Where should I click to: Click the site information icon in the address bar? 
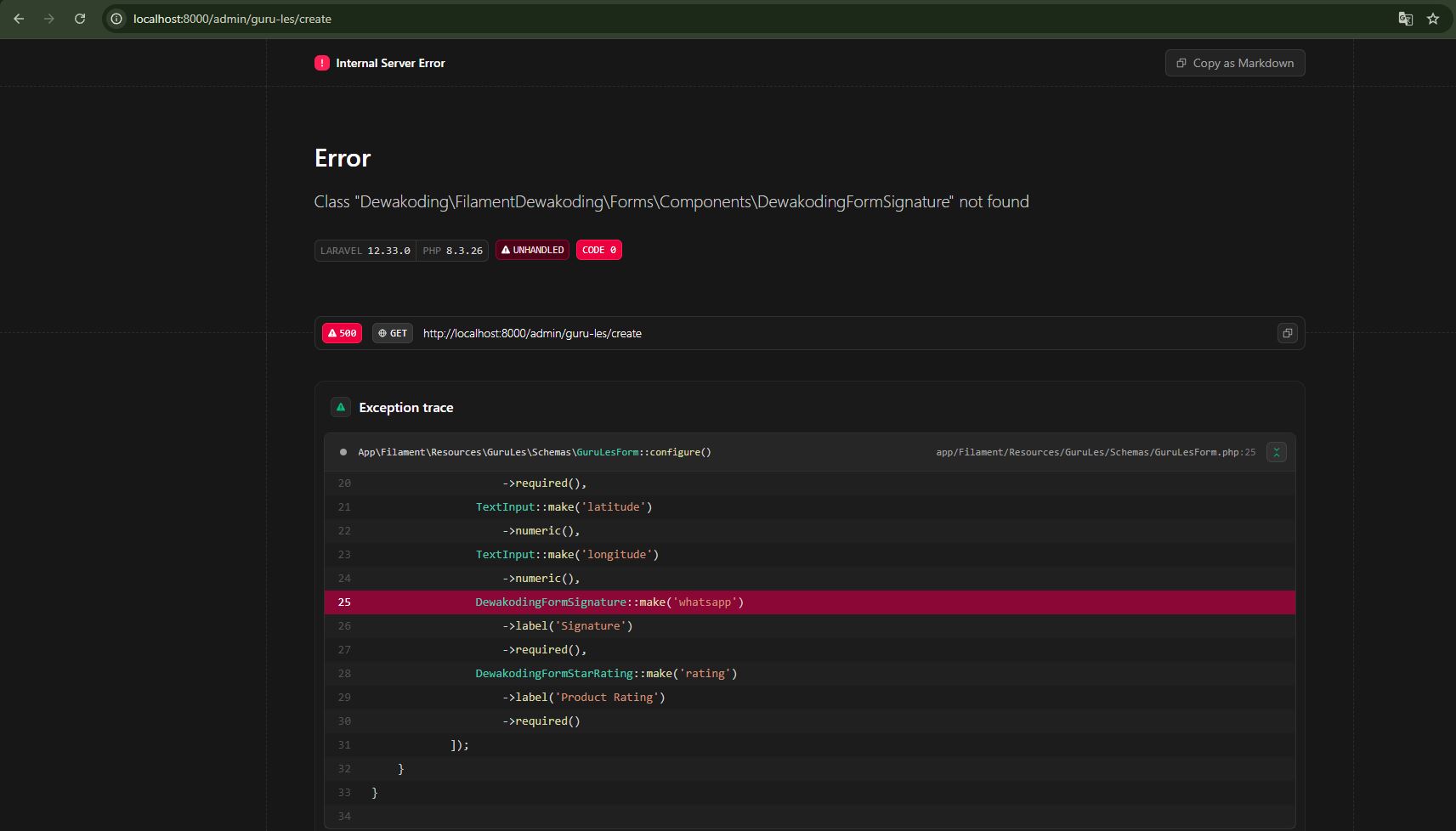pos(116,19)
